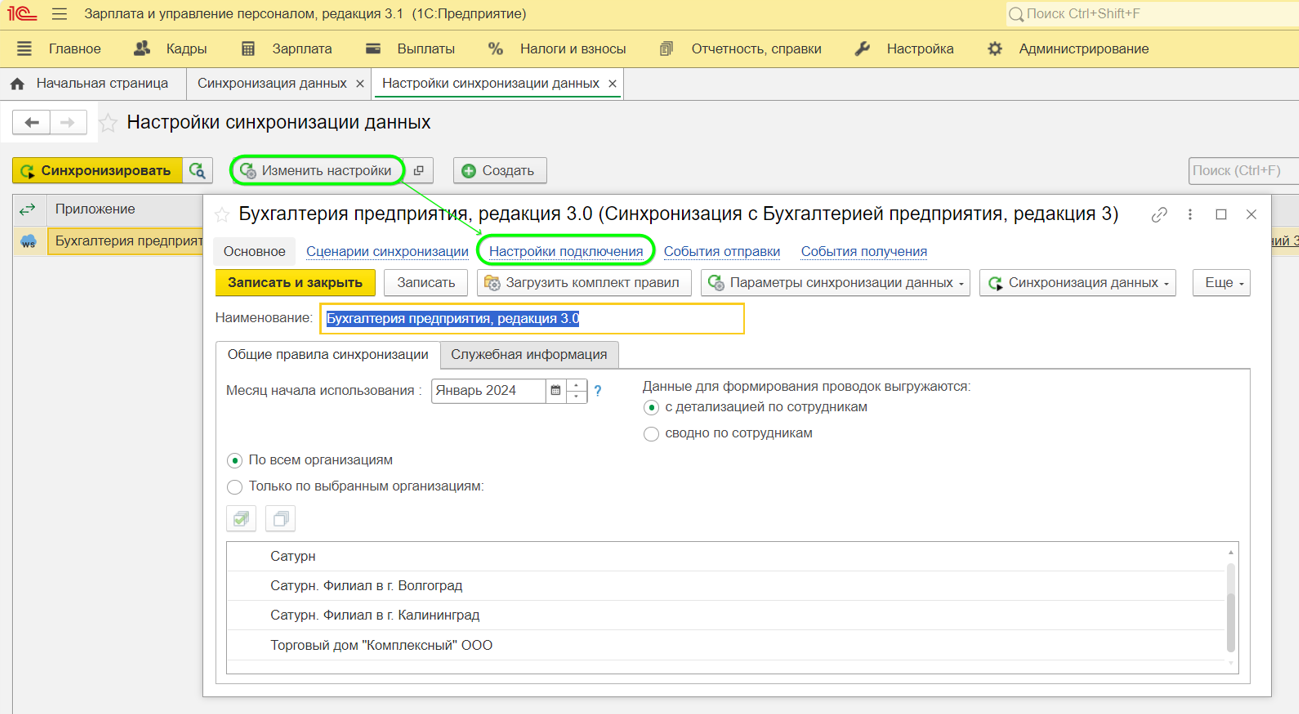Click the Поиск (Ctrl+F) list search field

pyautogui.click(x=1243, y=171)
